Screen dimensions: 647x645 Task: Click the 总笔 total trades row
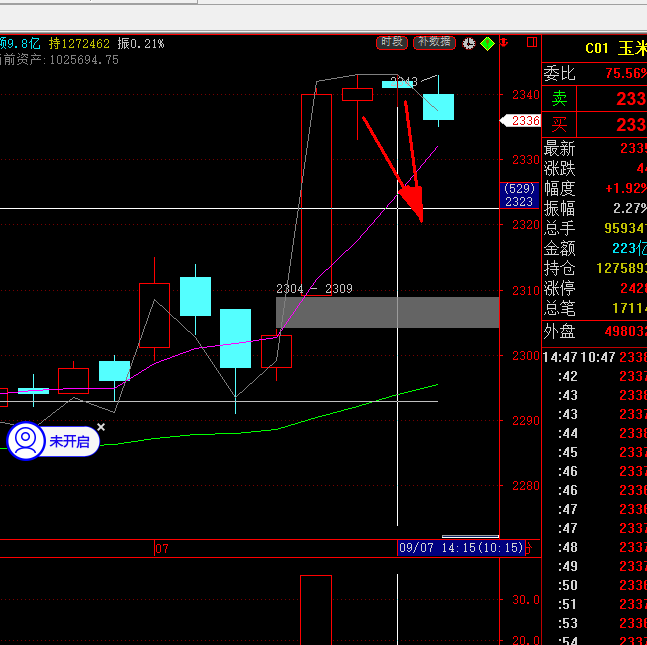coord(595,308)
